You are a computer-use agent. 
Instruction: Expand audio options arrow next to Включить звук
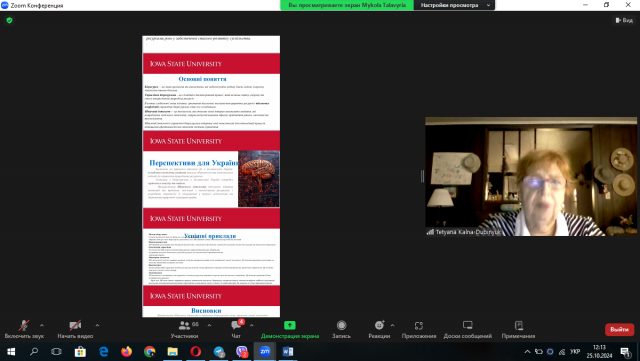point(42,325)
